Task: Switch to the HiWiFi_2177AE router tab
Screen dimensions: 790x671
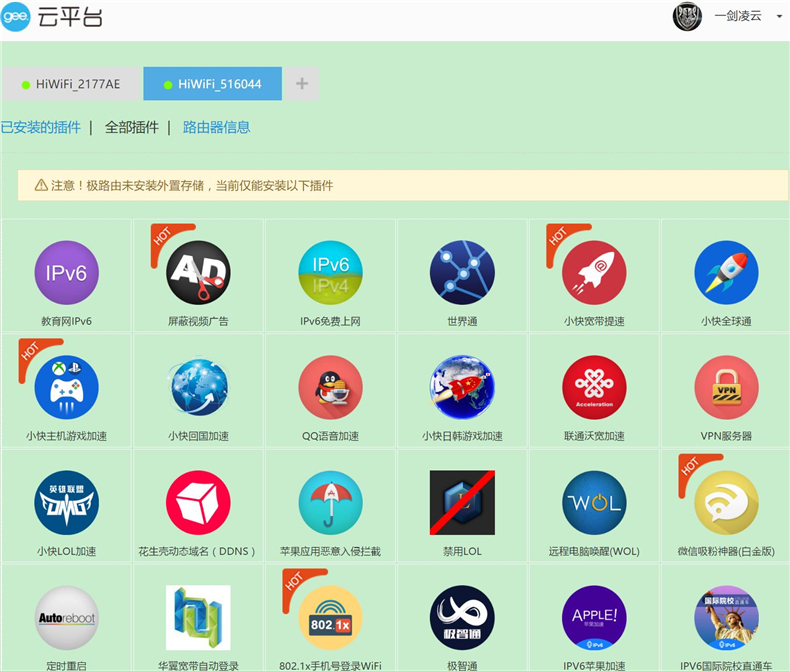Action: 71,84
